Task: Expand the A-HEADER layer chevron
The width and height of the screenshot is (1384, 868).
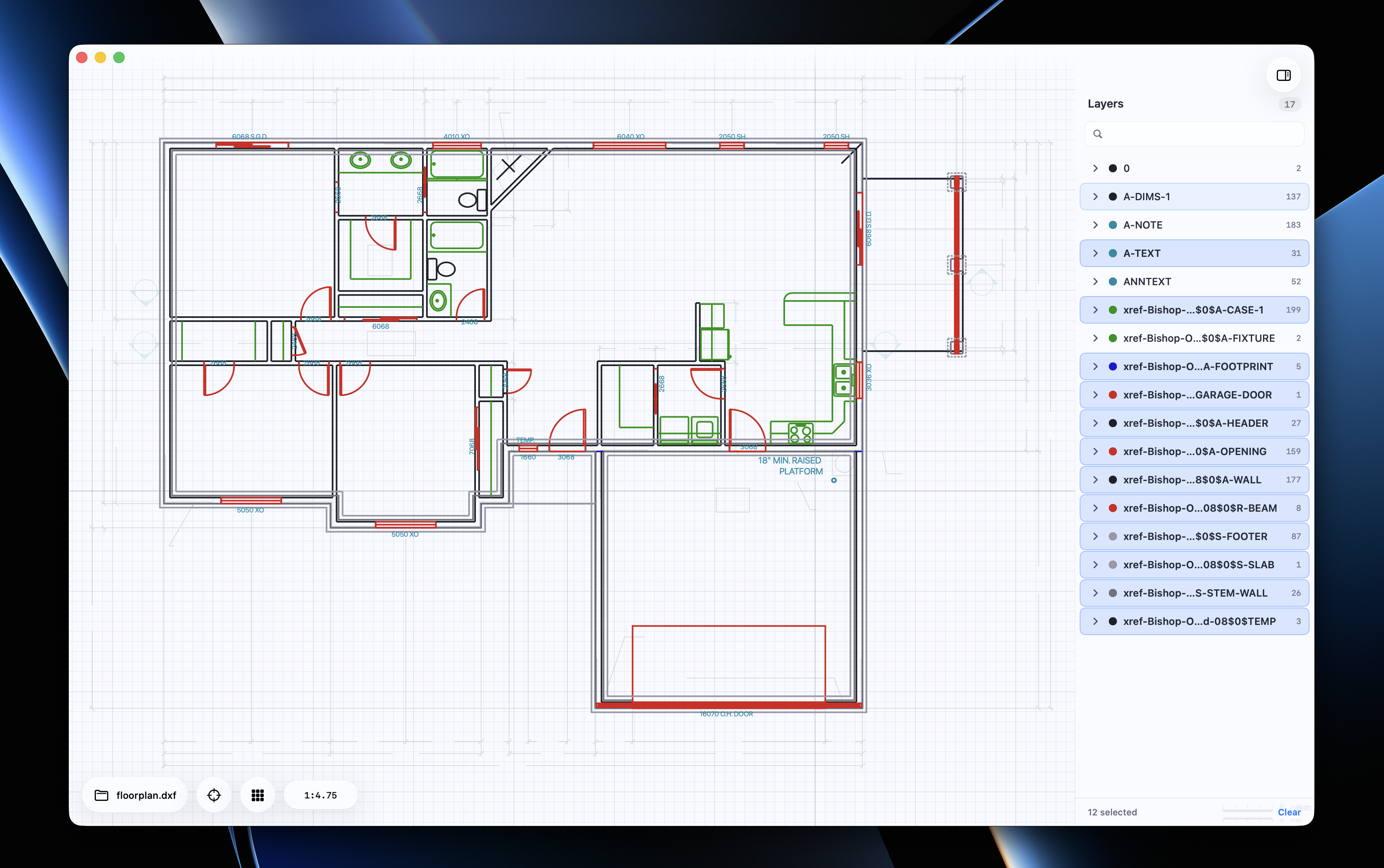Action: [1095, 423]
